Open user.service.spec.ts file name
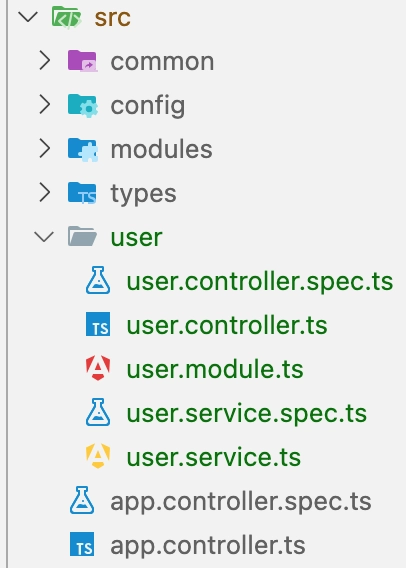406x568 pixels. [247, 414]
